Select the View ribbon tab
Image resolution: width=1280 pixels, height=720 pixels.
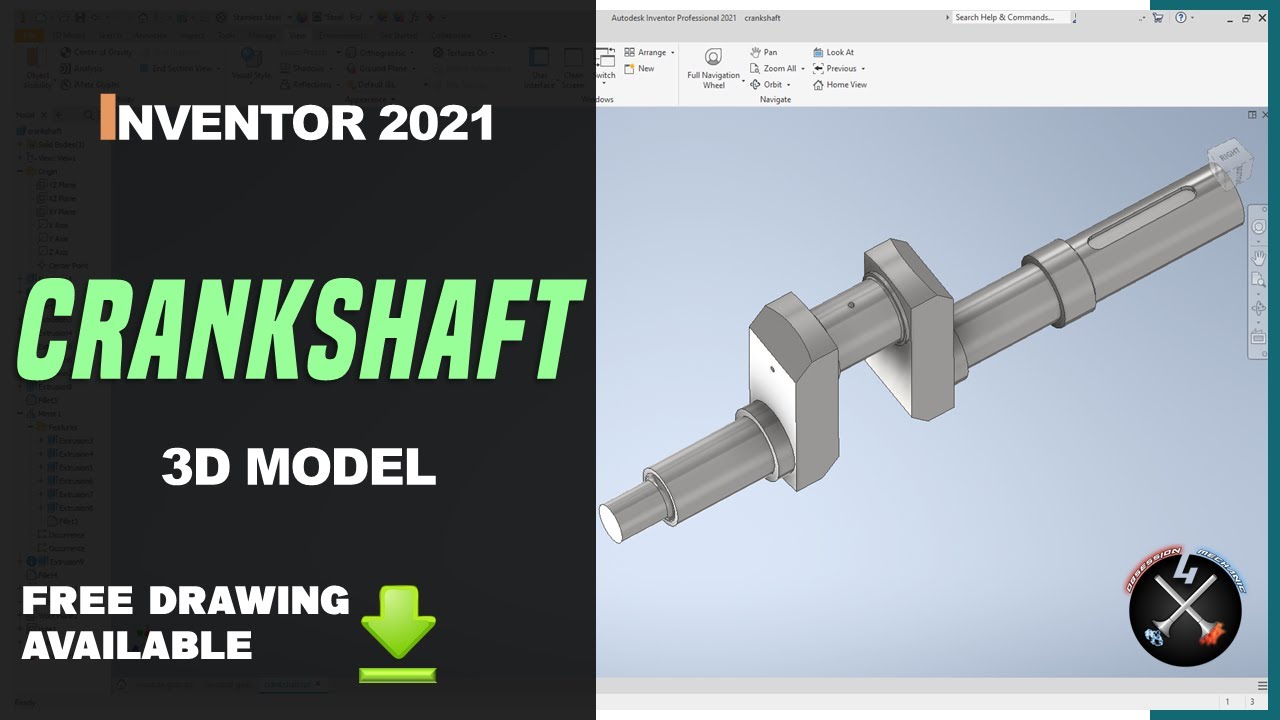(x=297, y=35)
